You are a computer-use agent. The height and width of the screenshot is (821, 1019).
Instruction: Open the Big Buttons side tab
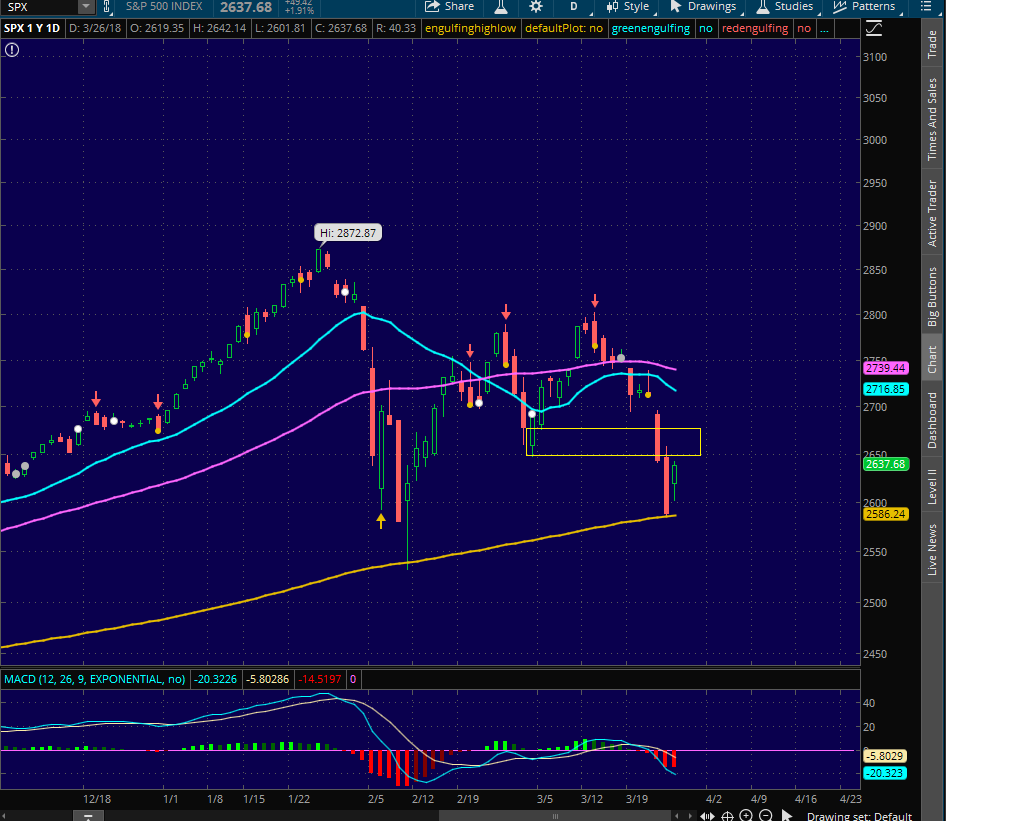[932, 296]
